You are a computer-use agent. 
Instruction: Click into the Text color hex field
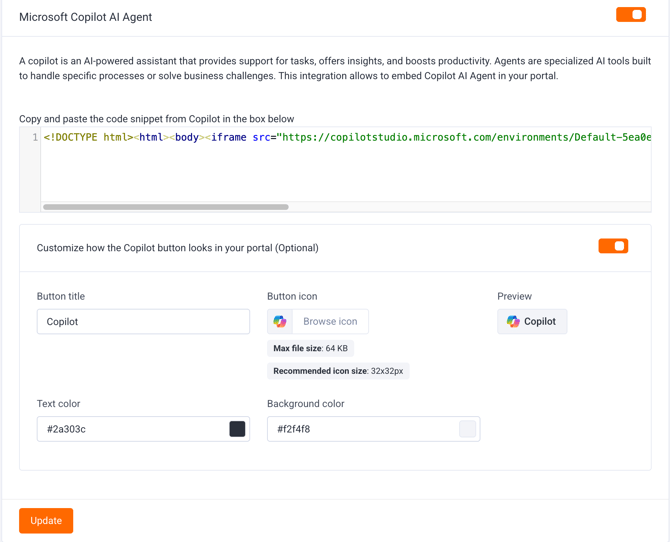coord(130,429)
